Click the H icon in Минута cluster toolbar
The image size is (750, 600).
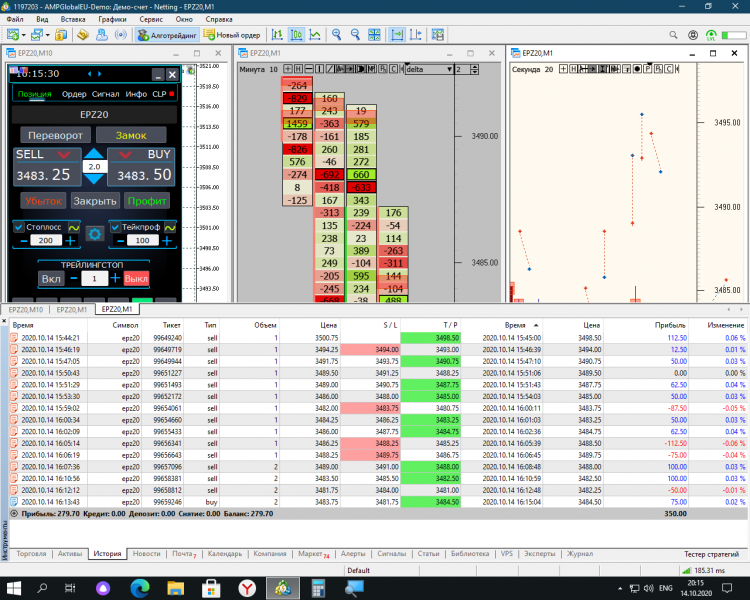point(298,69)
